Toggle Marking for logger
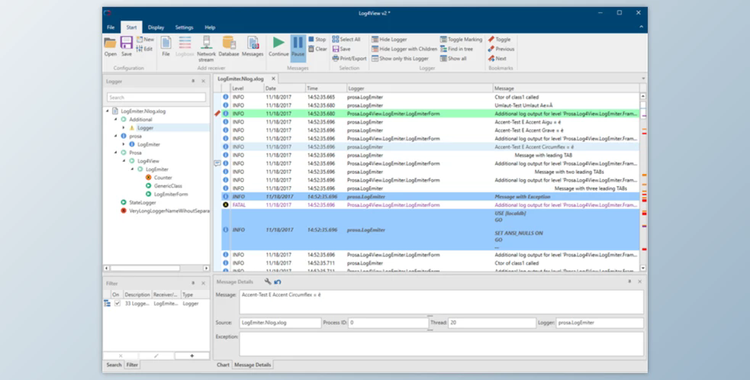 pos(461,39)
